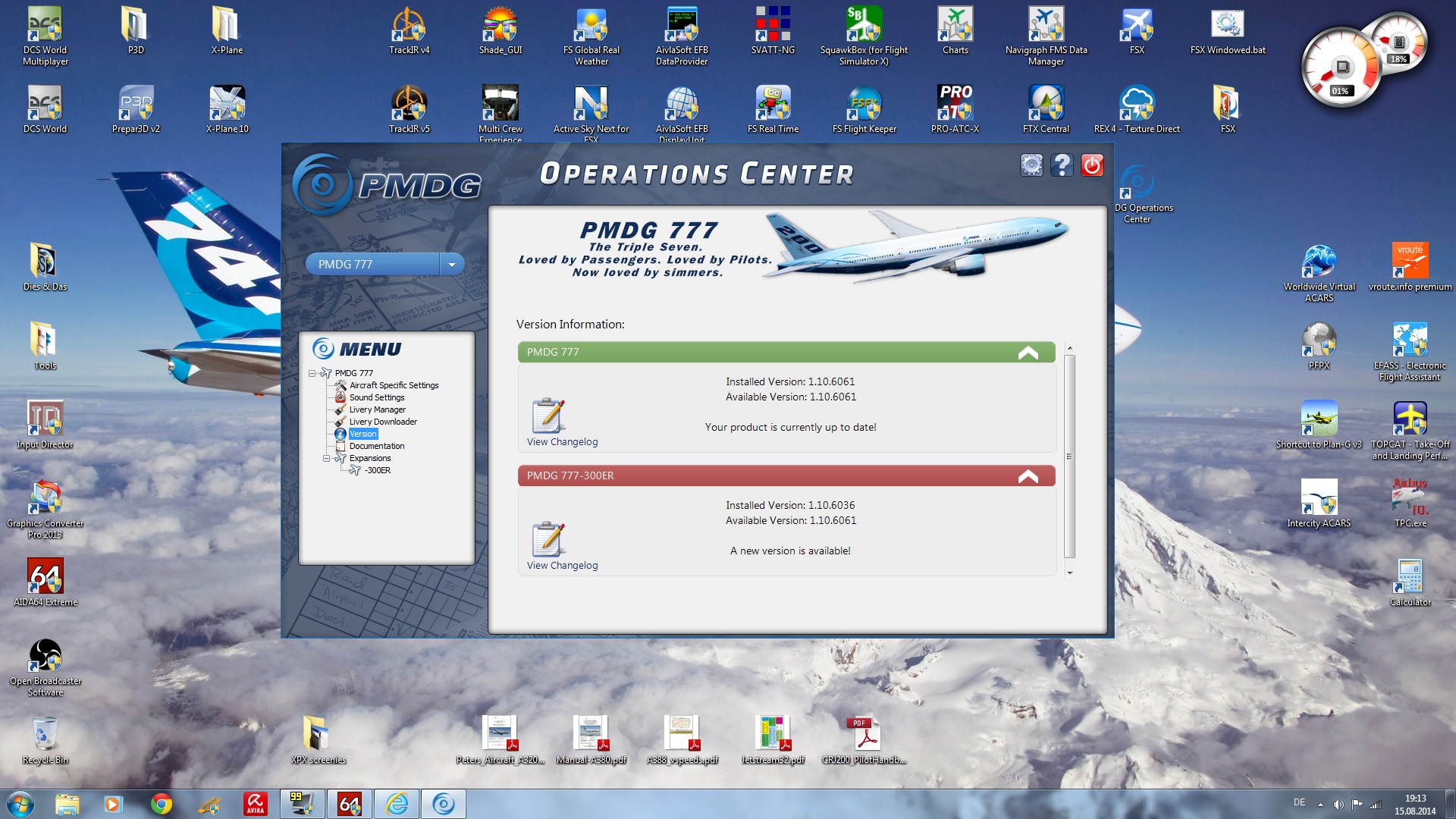Select the Prepar3D v2 desktop icon
This screenshot has height=819, width=1456.
[x=136, y=109]
